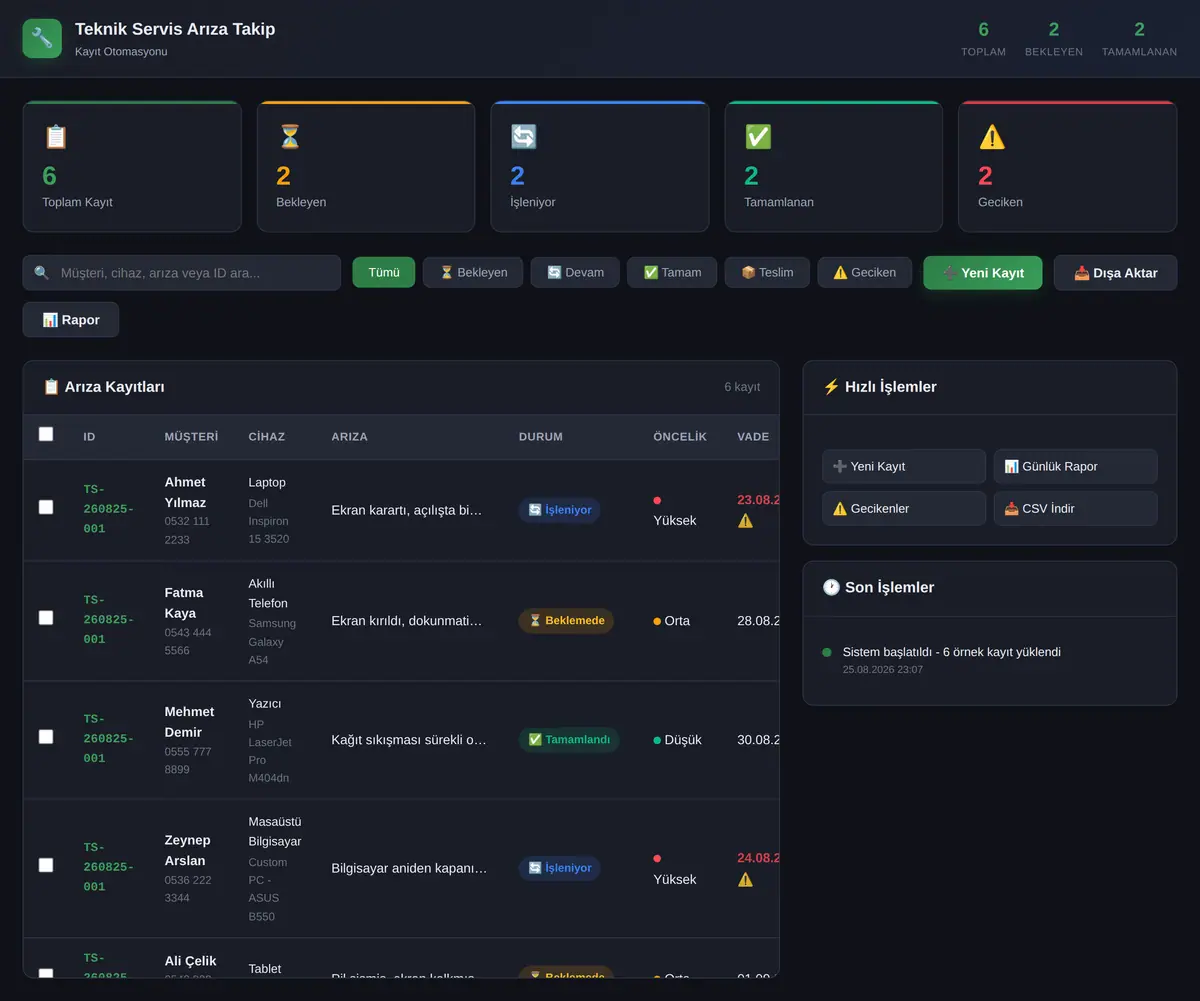Create a record with green Yeni Kayıt button

click(x=983, y=272)
